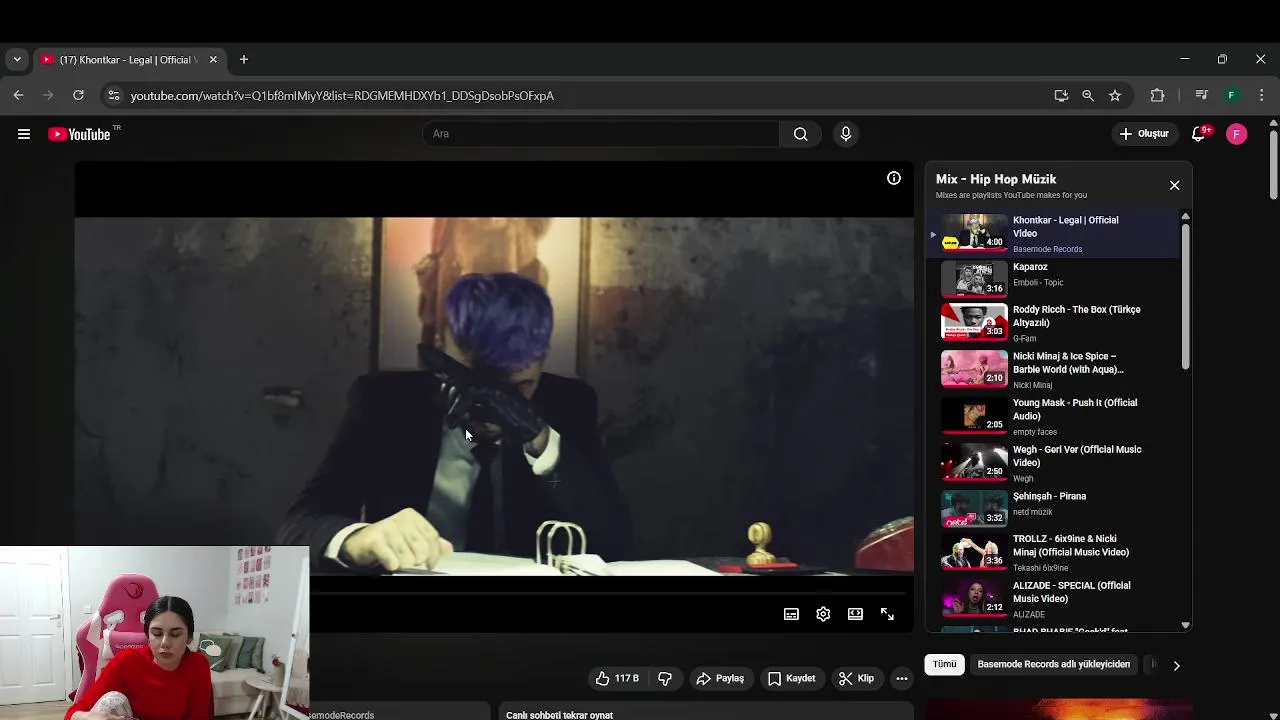The image size is (1280, 720).
Task: Click the install app icon in address bar
Action: click(1061, 95)
